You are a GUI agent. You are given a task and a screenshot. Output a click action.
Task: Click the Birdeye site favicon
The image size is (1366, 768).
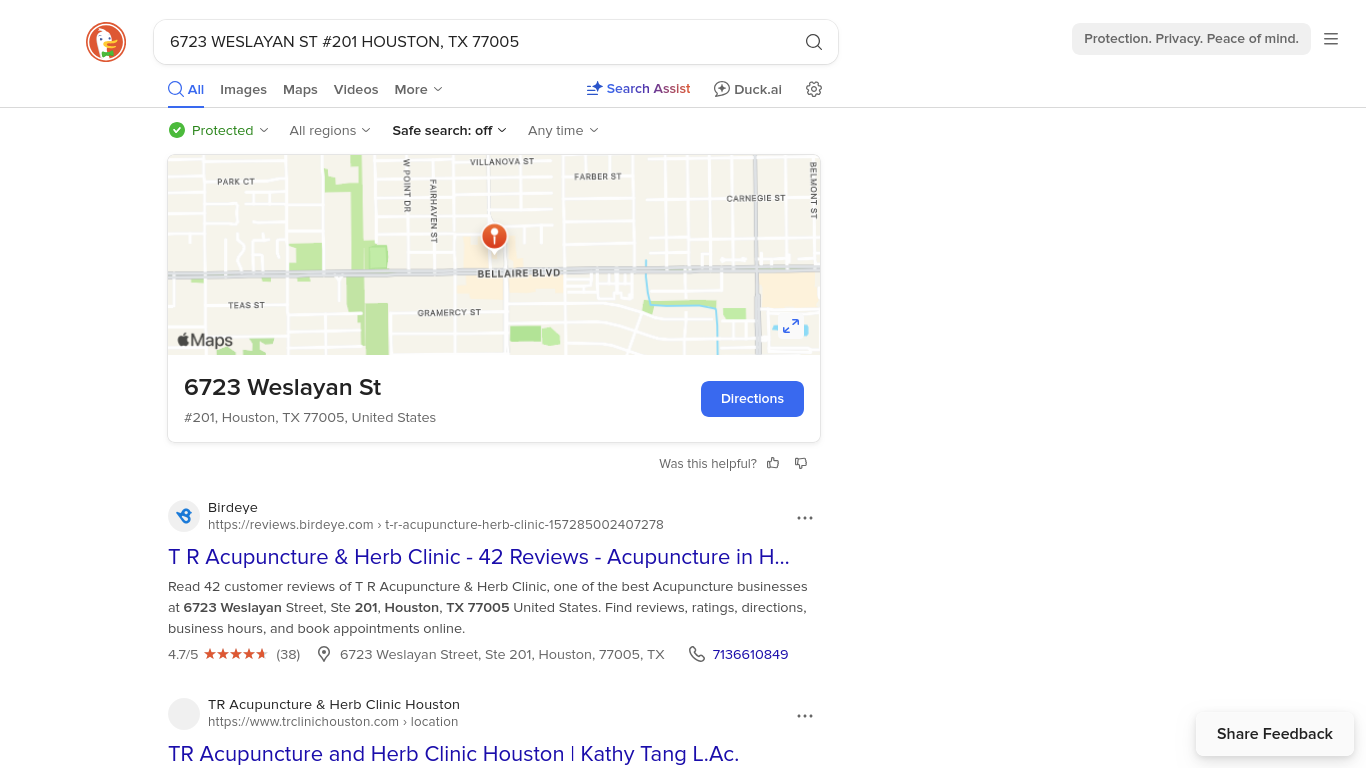coord(184,516)
